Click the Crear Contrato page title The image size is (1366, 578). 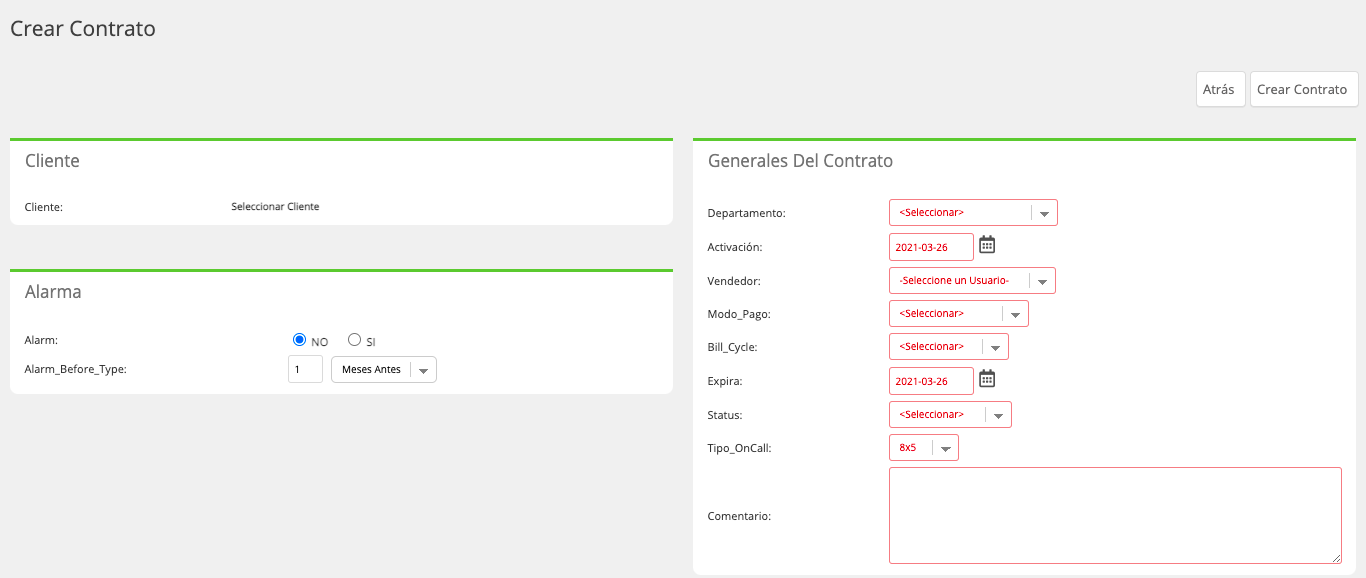[x=83, y=28]
